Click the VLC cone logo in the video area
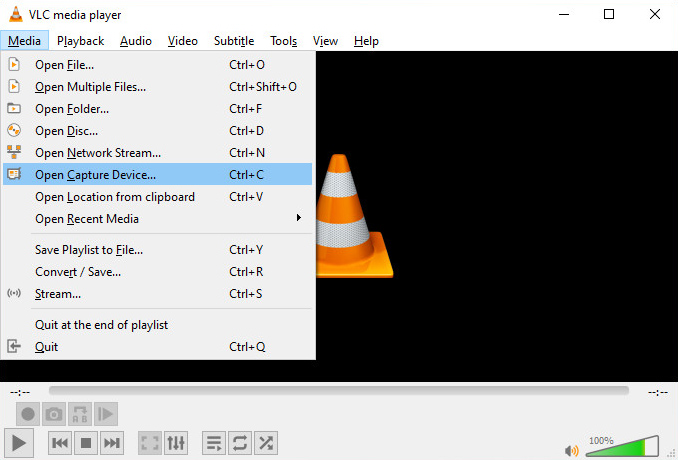 coord(355,216)
